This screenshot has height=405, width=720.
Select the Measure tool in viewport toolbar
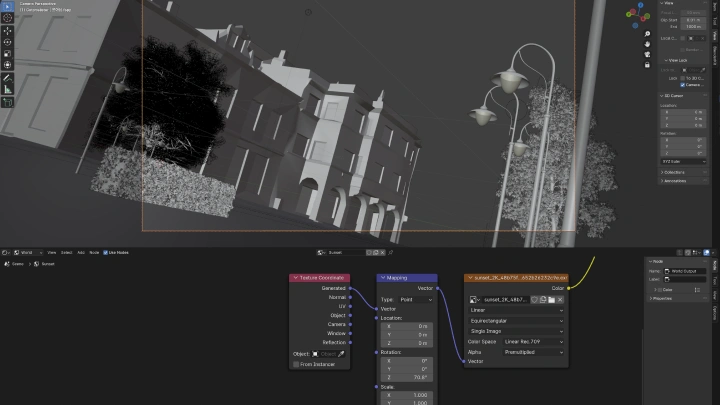click(x=6, y=89)
